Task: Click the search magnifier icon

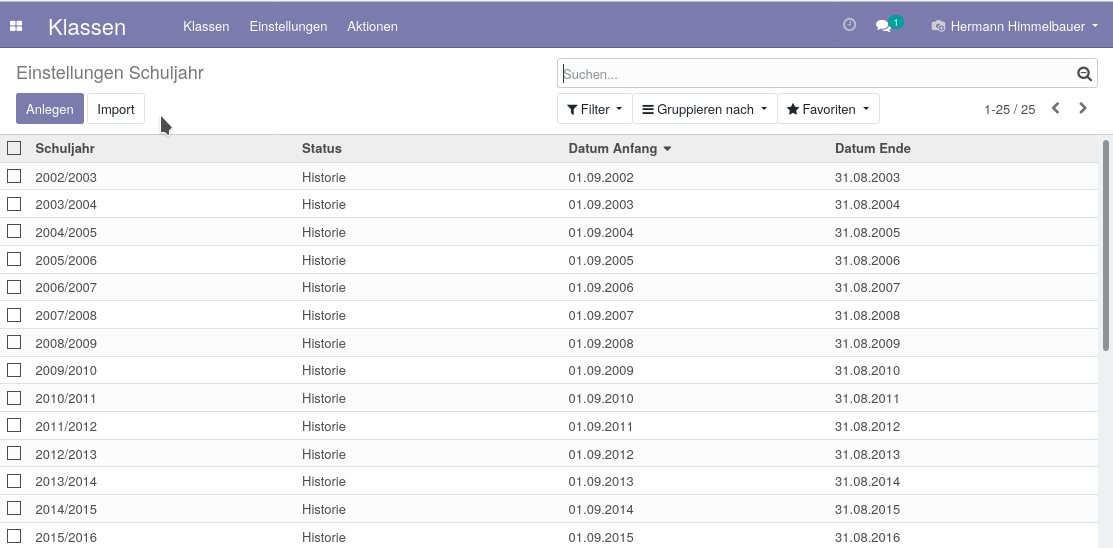Action: point(1084,73)
